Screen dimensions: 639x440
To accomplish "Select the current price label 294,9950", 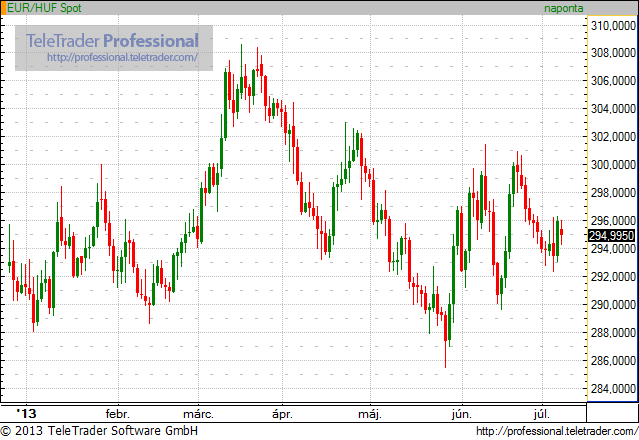I will [x=612, y=235].
